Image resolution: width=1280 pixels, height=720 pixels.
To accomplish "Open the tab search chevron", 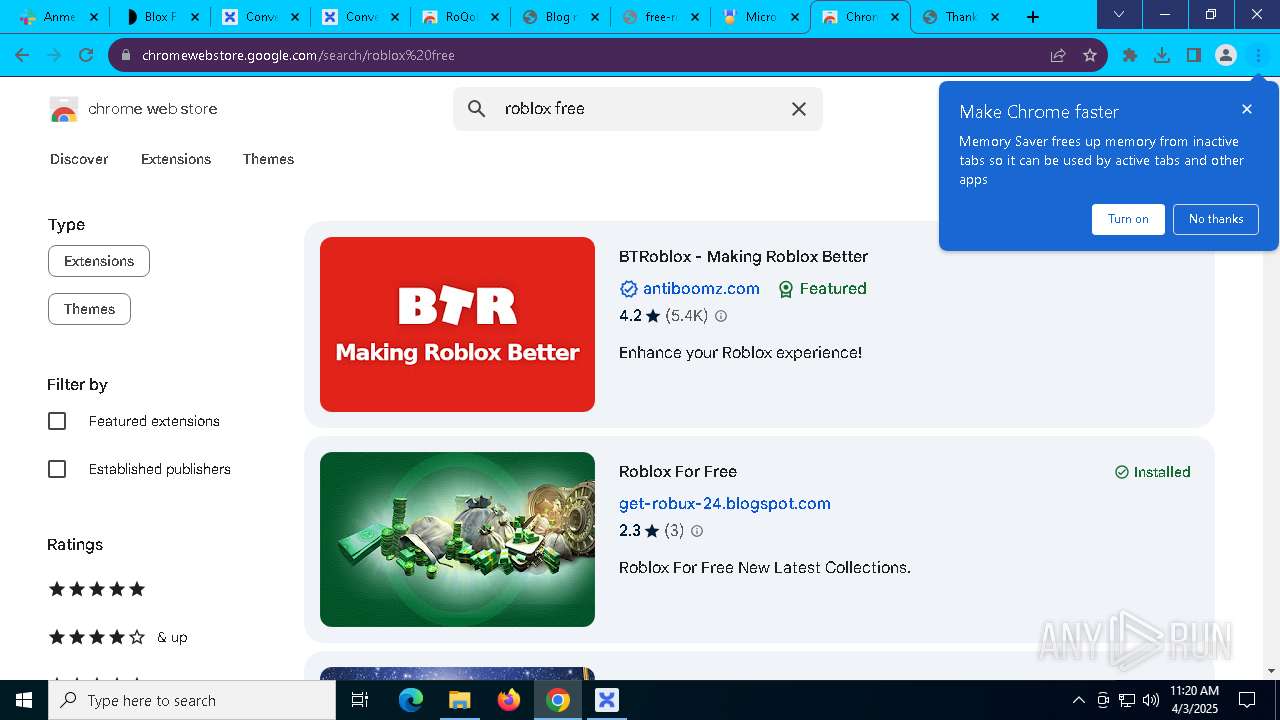I will (x=1119, y=15).
